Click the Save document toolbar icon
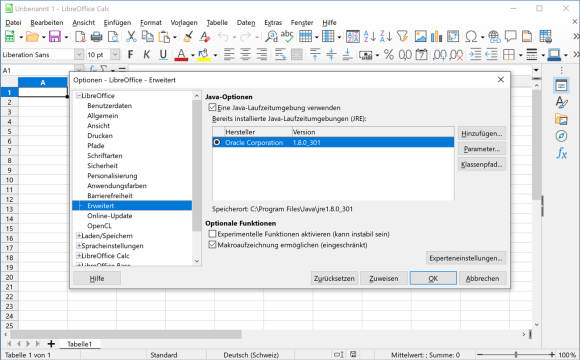The width and height of the screenshot is (580, 360). pyautogui.click(x=55, y=37)
